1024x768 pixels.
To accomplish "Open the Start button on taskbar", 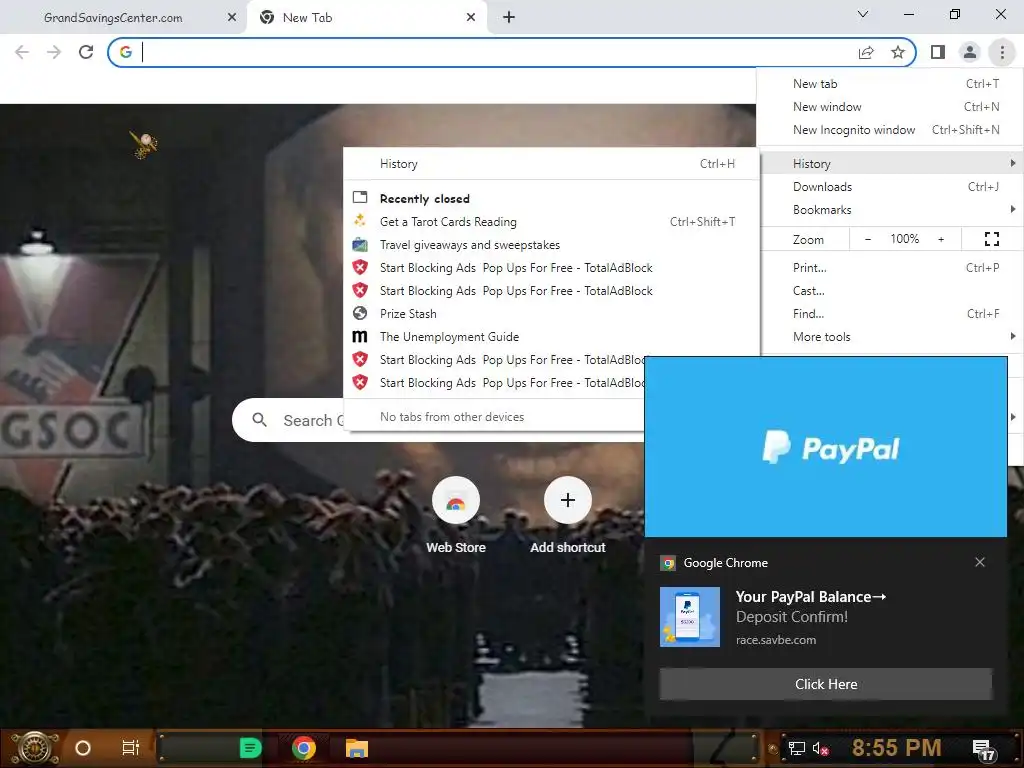I will [x=35, y=748].
